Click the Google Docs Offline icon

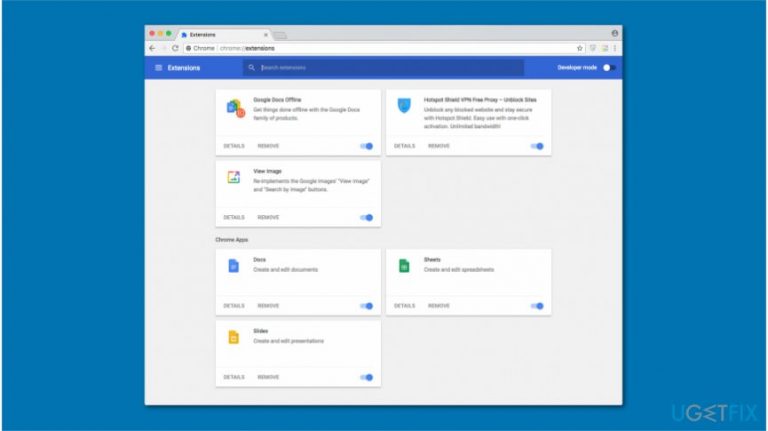coord(236,108)
